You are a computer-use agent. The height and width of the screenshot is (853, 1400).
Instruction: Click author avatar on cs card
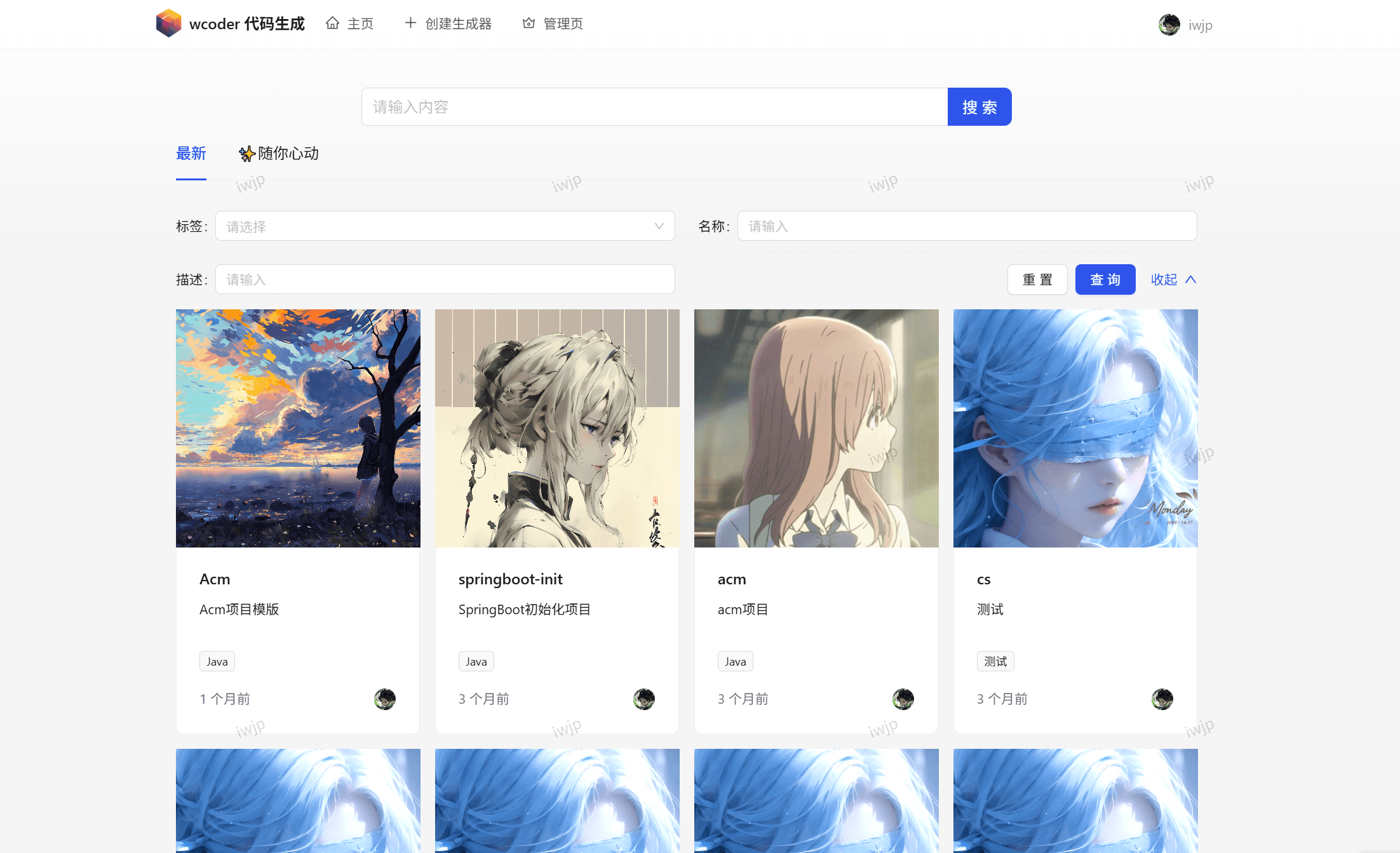(1162, 699)
